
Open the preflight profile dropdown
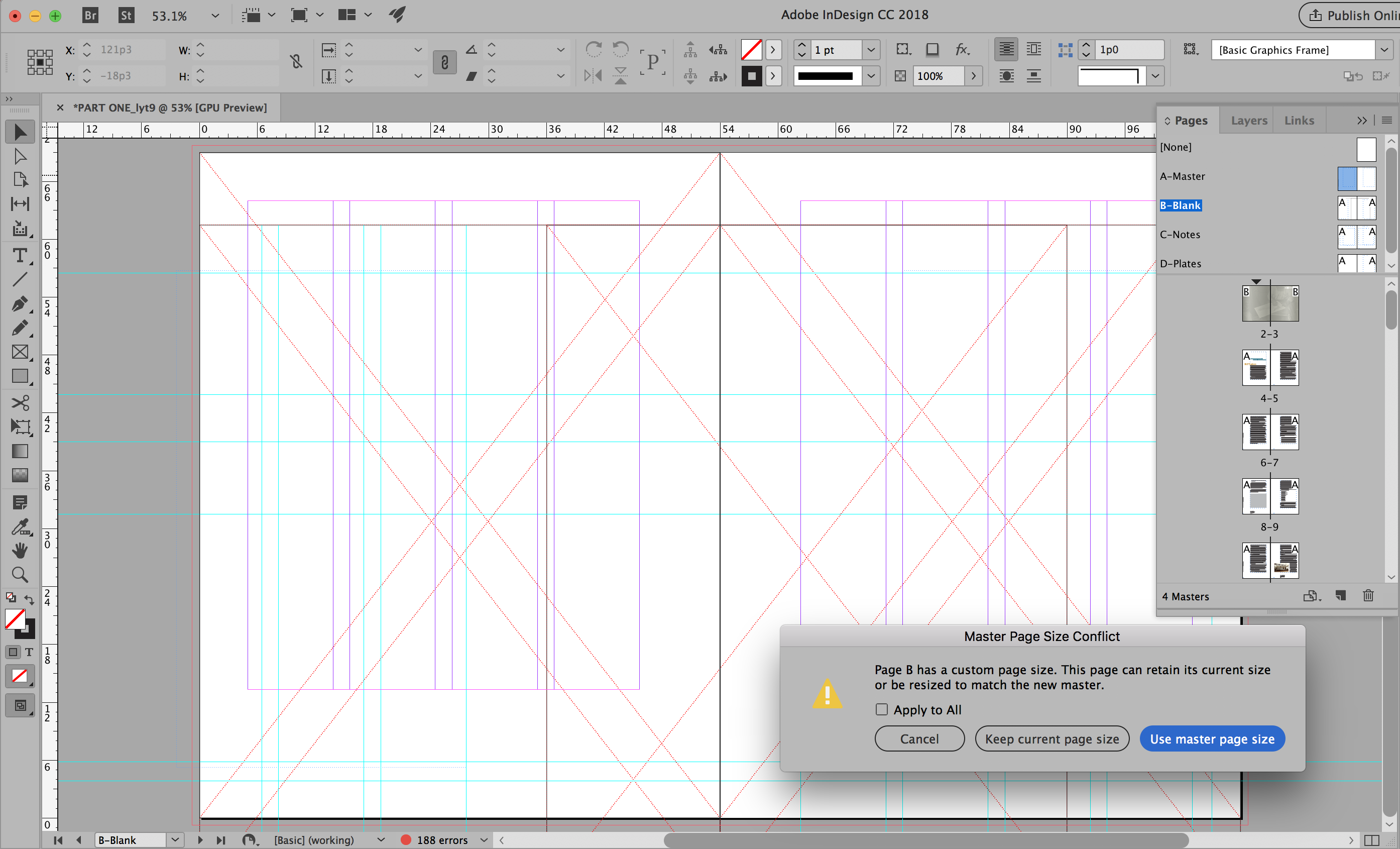(381, 840)
